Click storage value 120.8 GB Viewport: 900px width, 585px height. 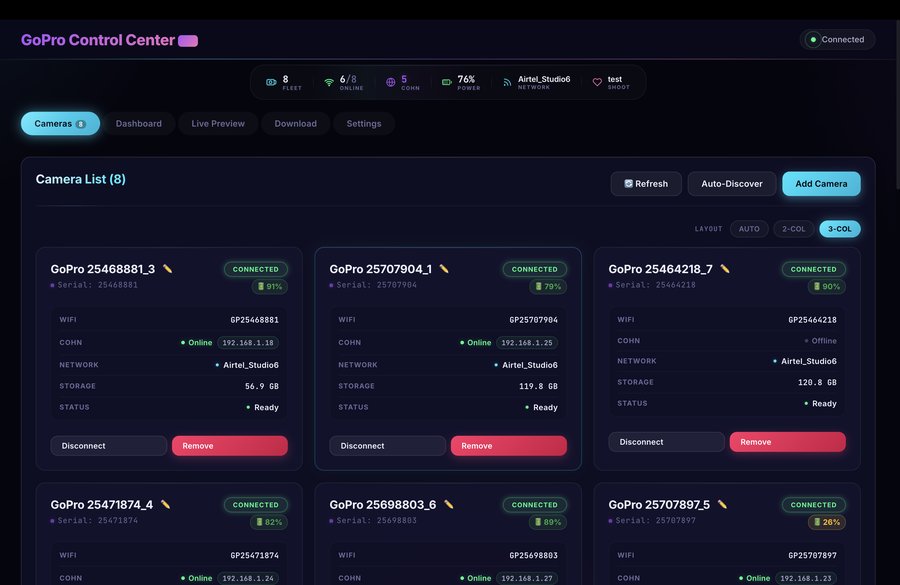pos(817,382)
